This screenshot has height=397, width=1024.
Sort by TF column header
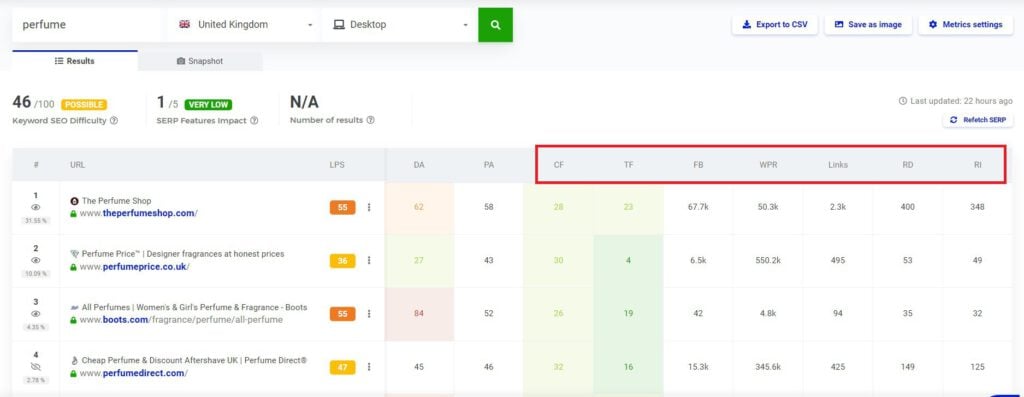tap(628, 165)
